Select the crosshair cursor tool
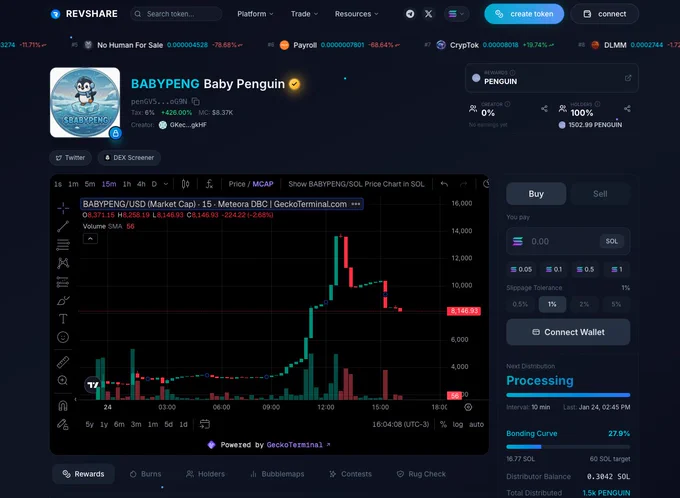 (63, 208)
